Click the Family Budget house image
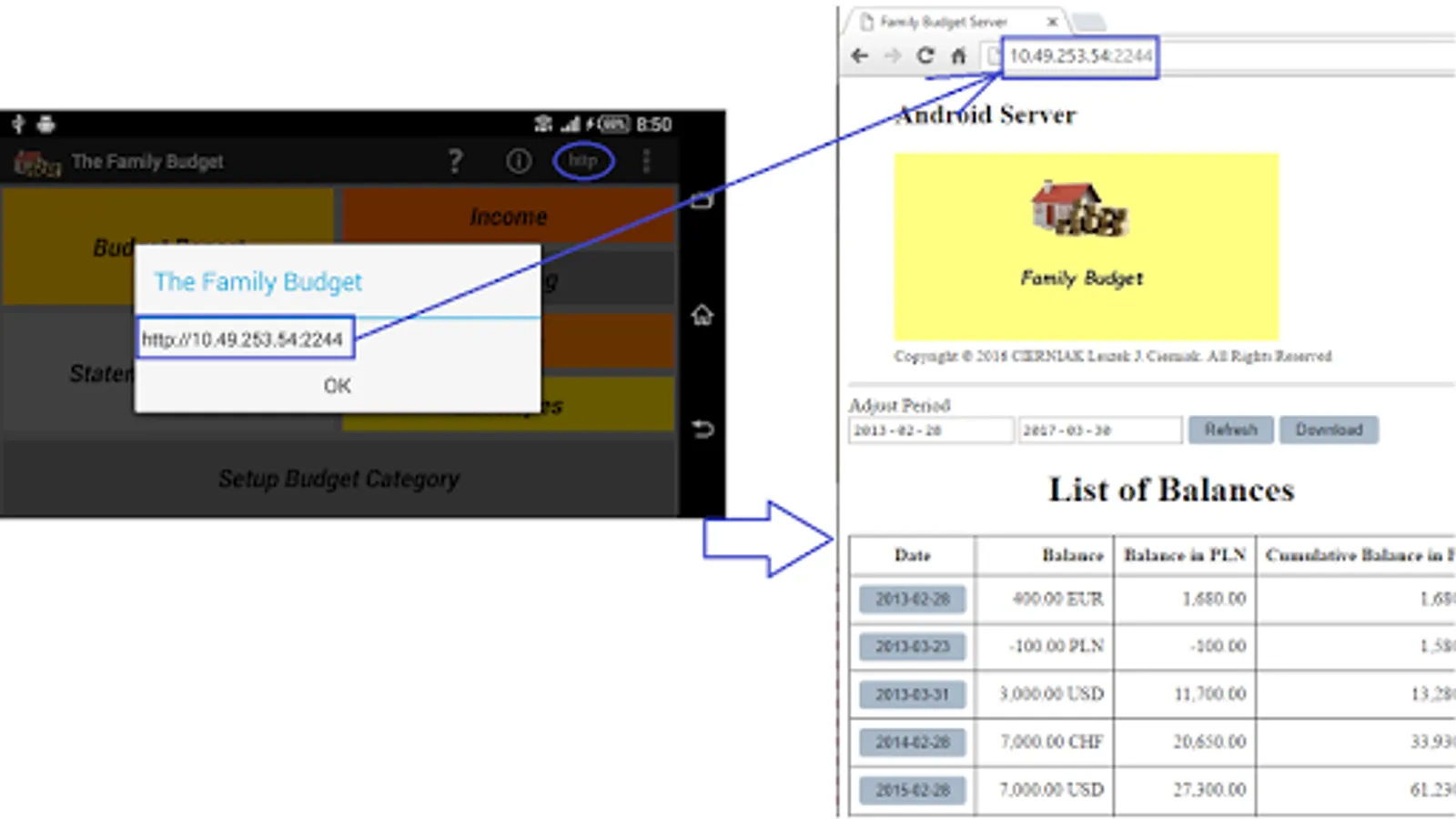The image size is (1456, 819). point(1079,208)
